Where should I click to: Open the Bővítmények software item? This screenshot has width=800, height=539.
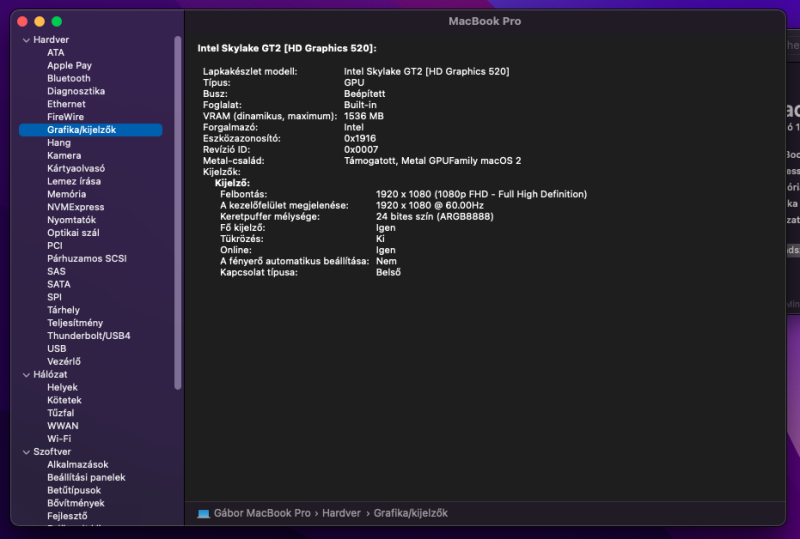tap(76, 503)
